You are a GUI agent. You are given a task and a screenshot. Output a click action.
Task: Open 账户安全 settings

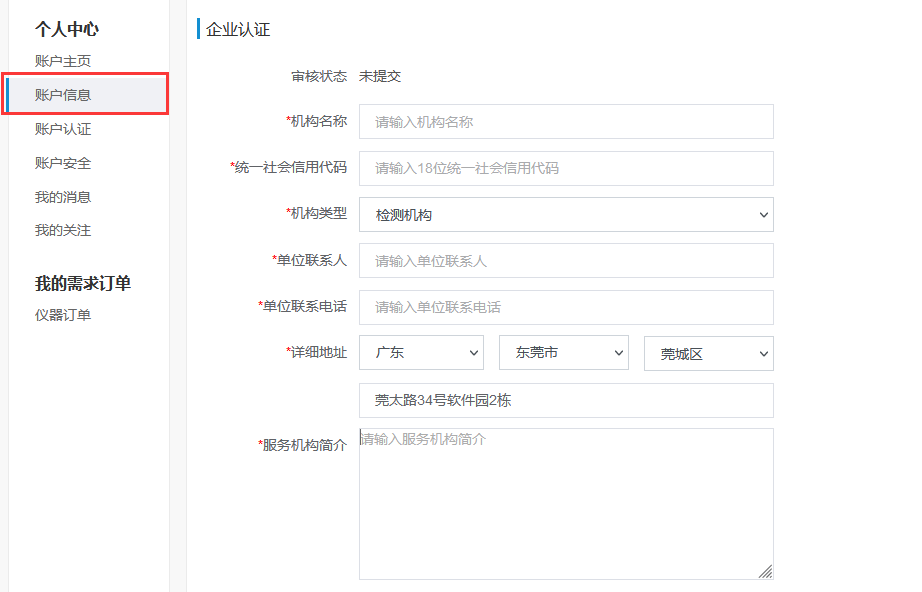62,163
